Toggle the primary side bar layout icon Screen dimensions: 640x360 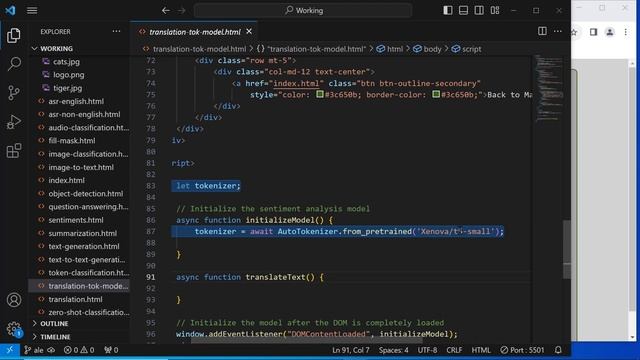coord(448,10)
